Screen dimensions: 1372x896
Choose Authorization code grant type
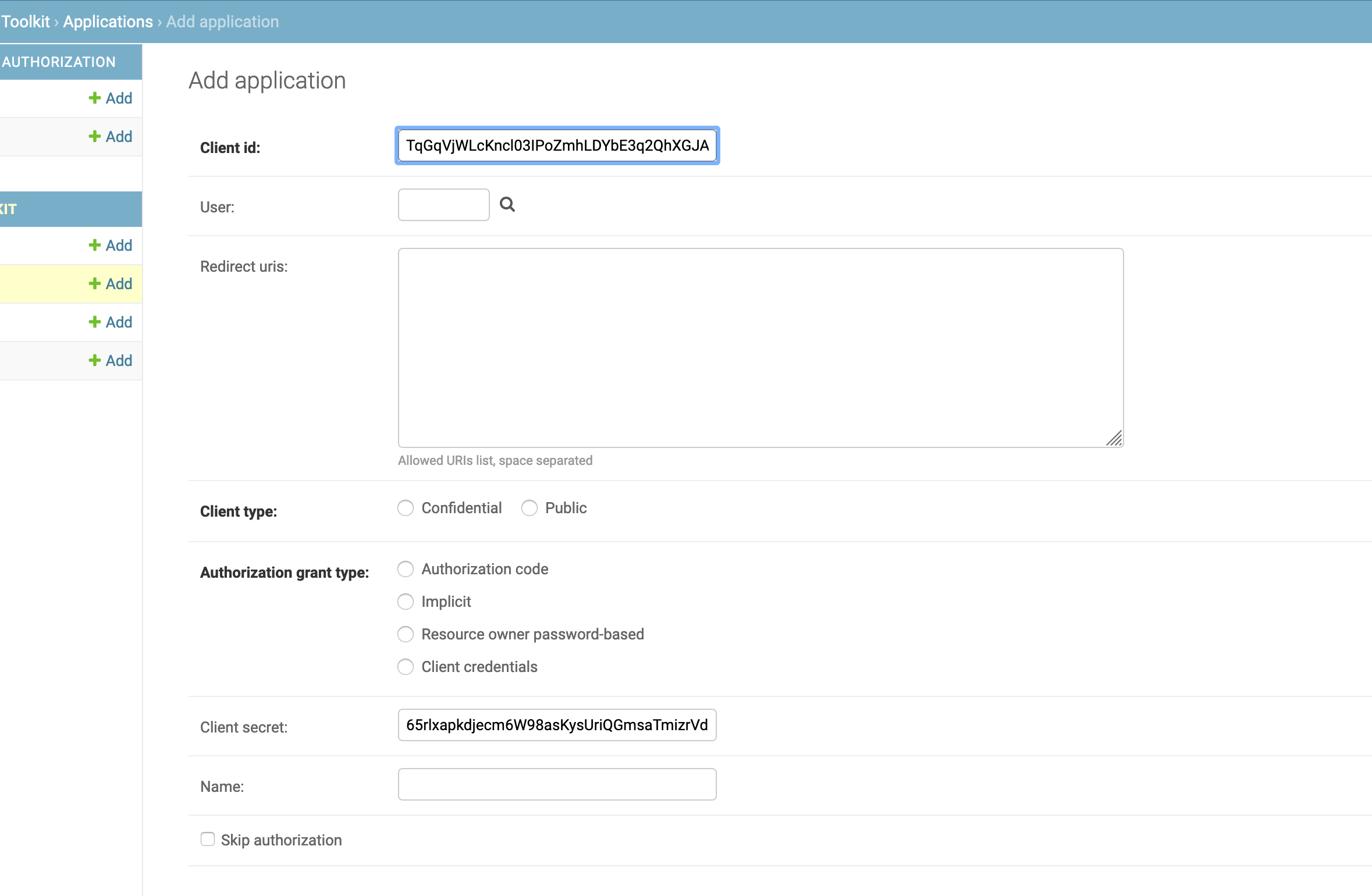click(406, 569)
